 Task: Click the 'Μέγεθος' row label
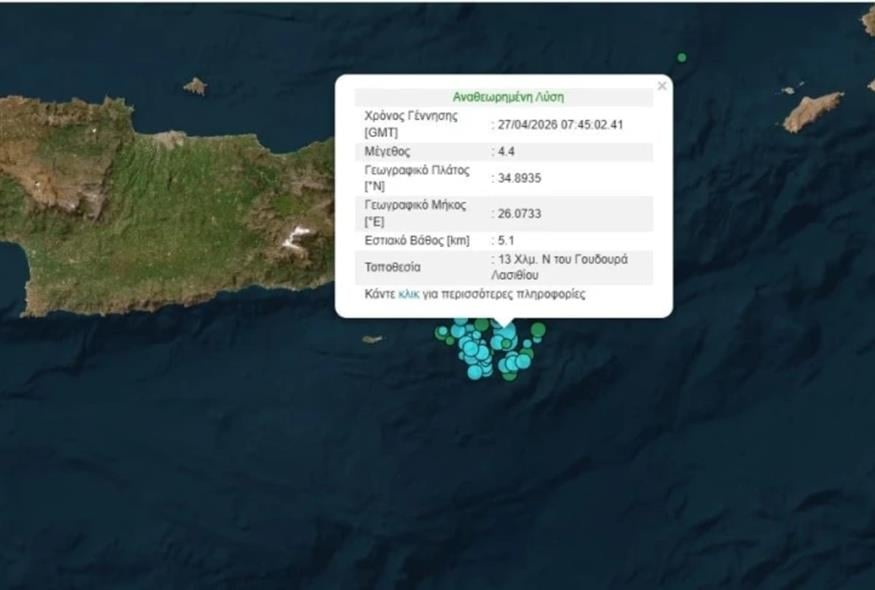click(x=390, y=152)
